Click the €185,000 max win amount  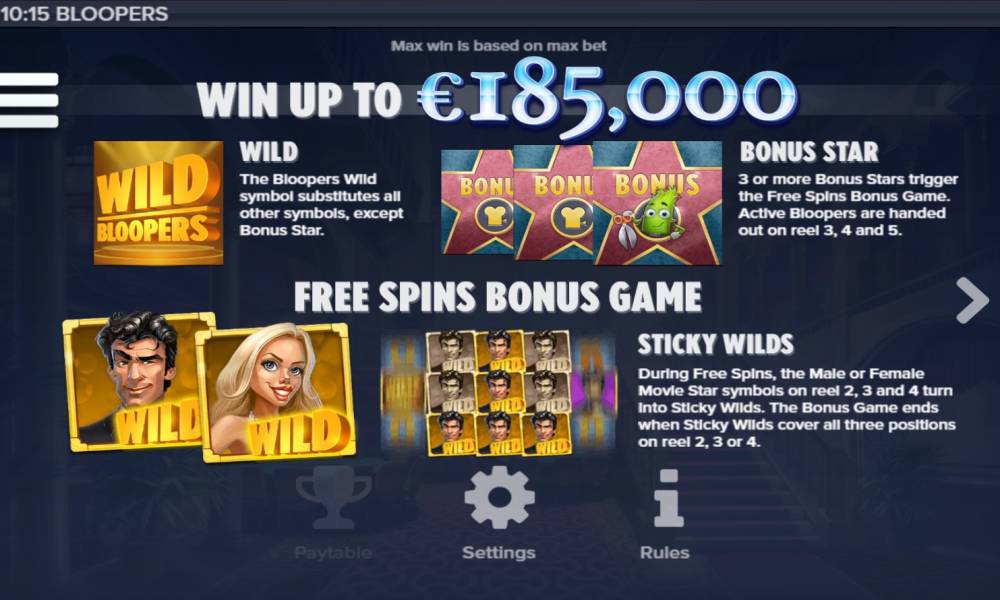(x=607, y=97)
